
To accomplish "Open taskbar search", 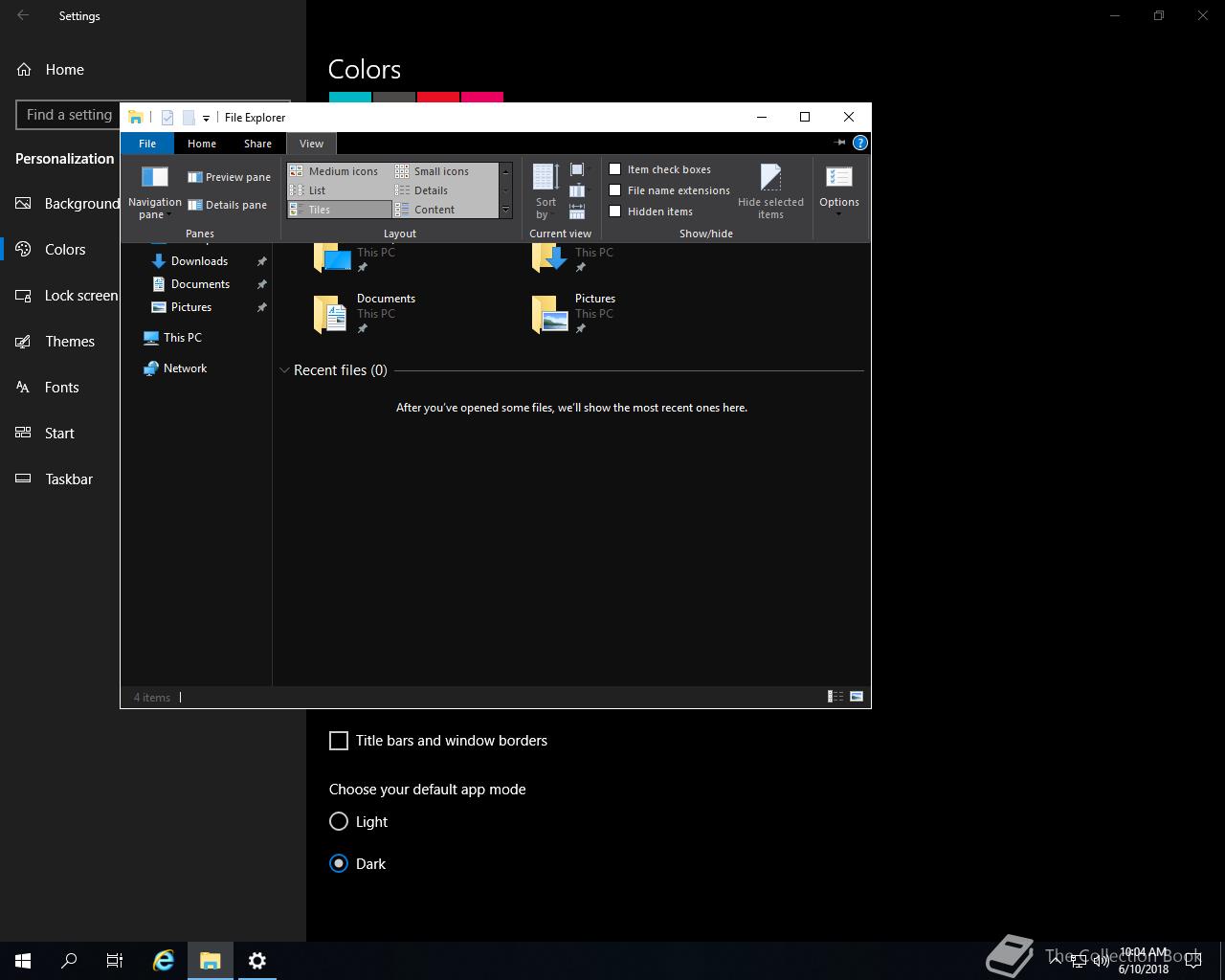I will coord(69,961).
